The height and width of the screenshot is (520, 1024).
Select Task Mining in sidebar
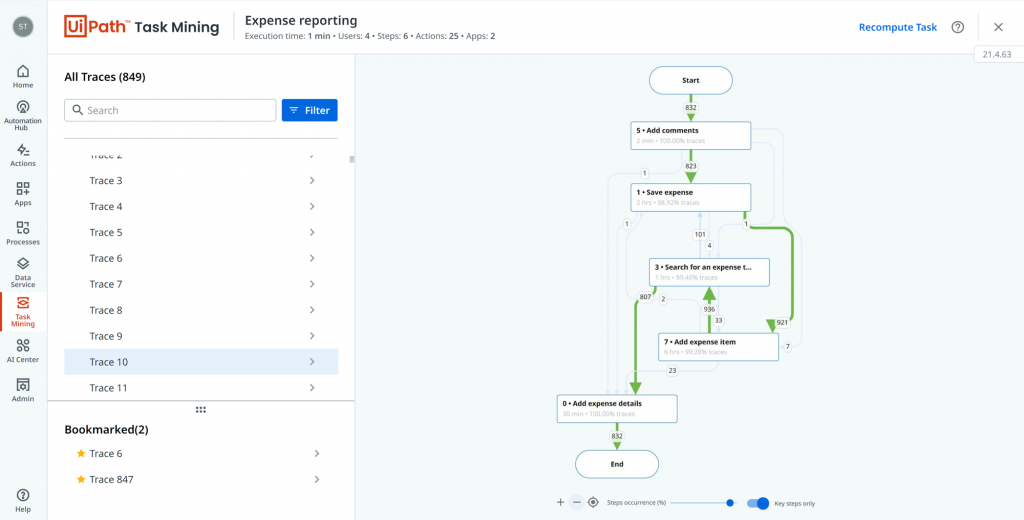(x=24, y=312)
